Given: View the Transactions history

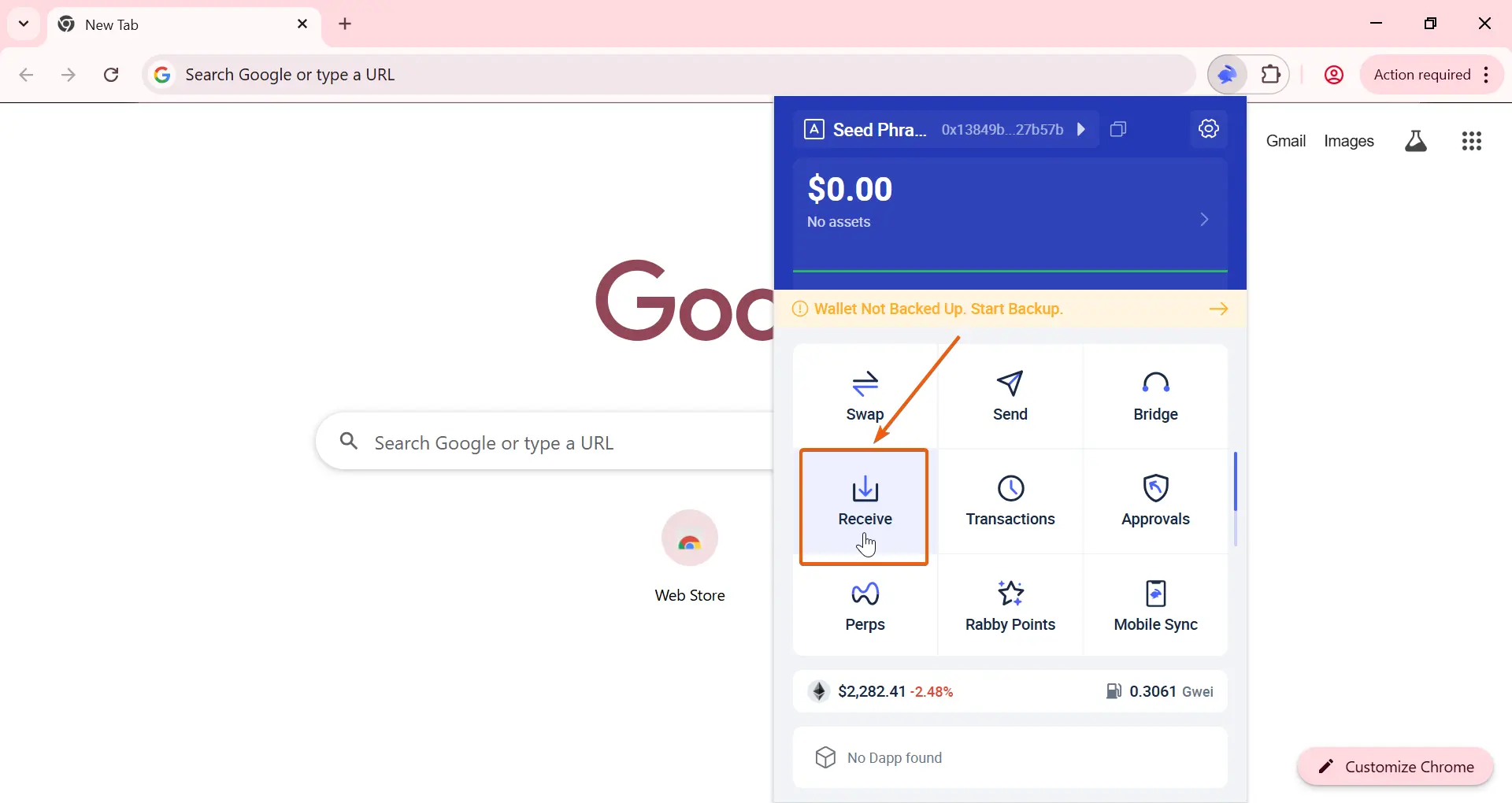Looking at the screenshot, I should click(x=1010, y=501).
